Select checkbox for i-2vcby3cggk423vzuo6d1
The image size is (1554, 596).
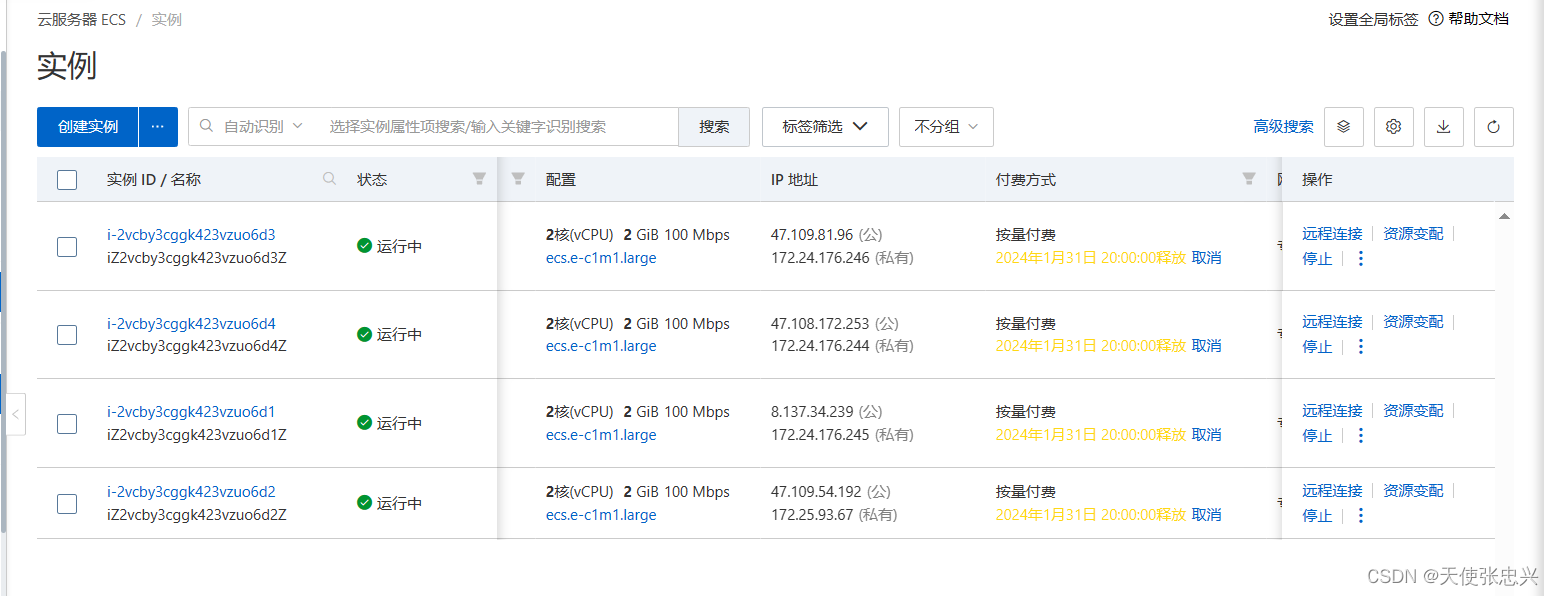click(67, 424)
